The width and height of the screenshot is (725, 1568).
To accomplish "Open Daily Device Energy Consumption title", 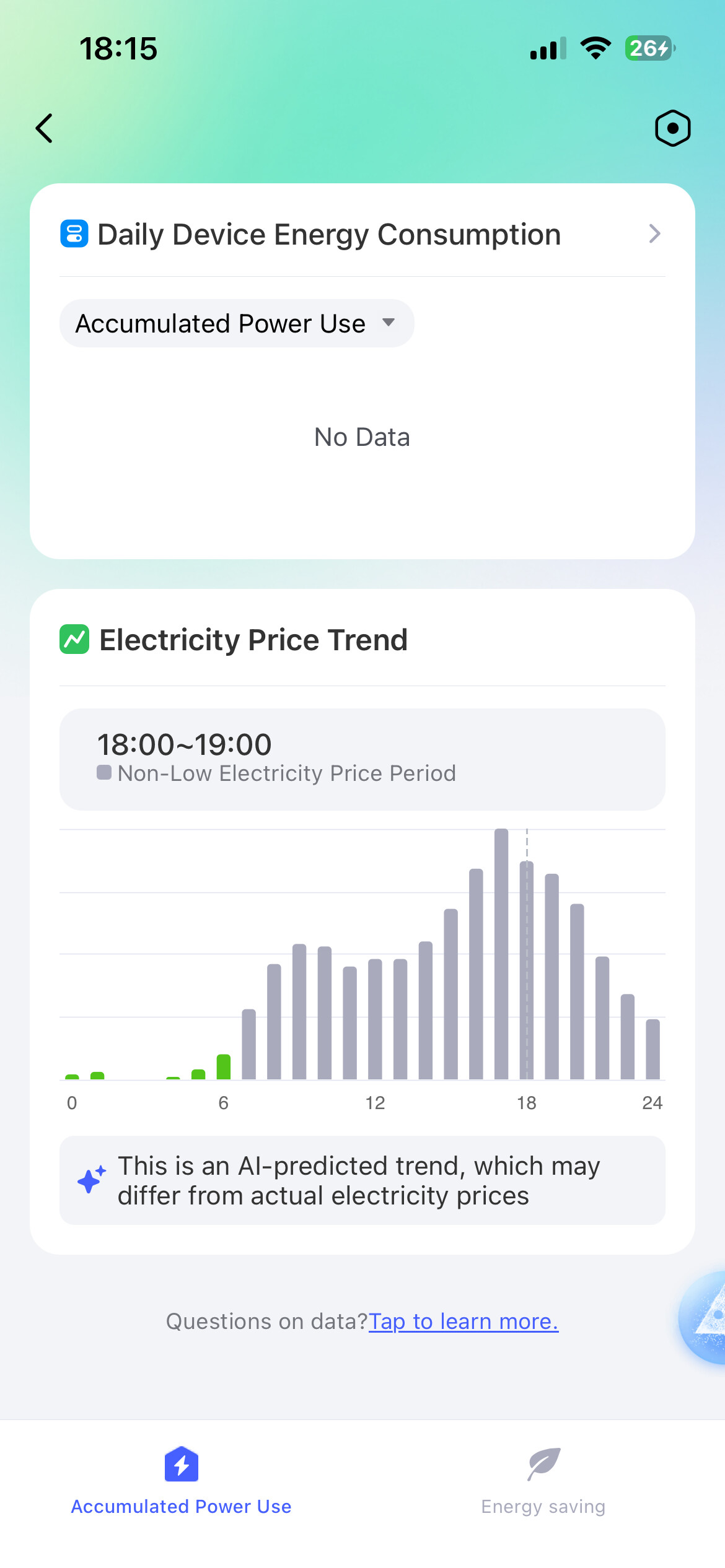I will click(x=329, y=235).
